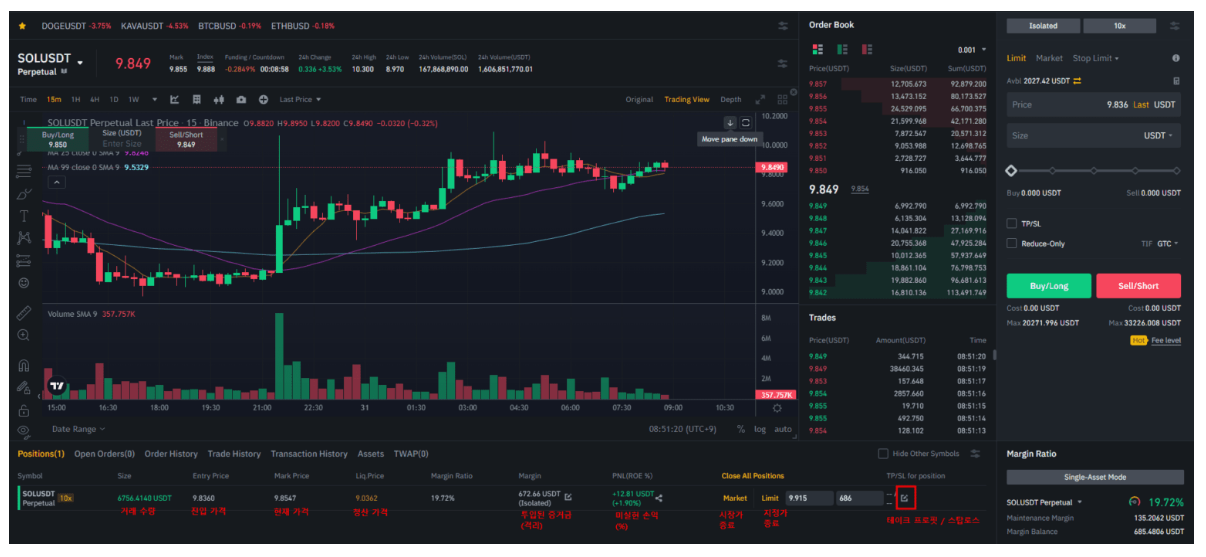The width and height of the screenshot is (1206, 557).
Task: Show both bids and asks order book view
Action: tap(818, 49)
